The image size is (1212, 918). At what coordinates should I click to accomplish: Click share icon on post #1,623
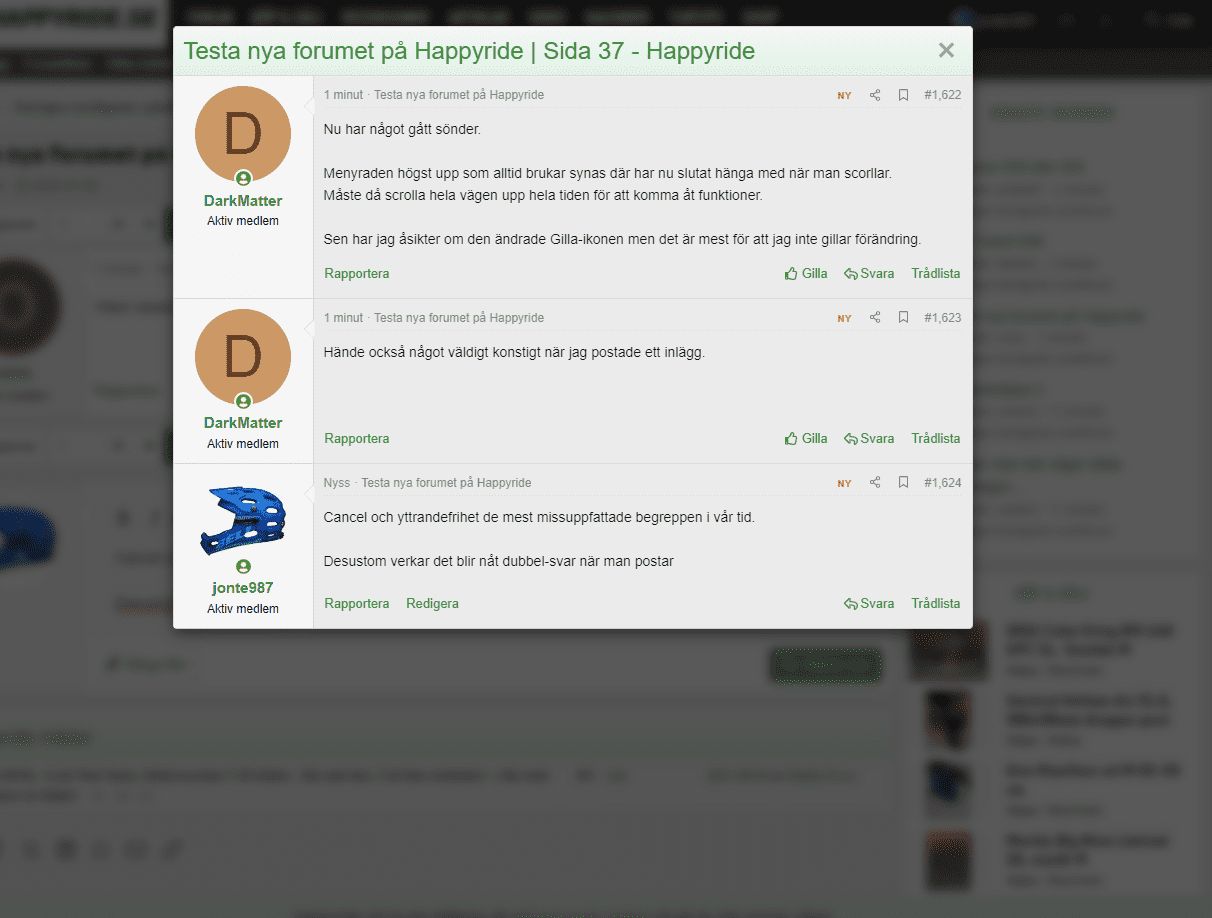pos(875,318)
